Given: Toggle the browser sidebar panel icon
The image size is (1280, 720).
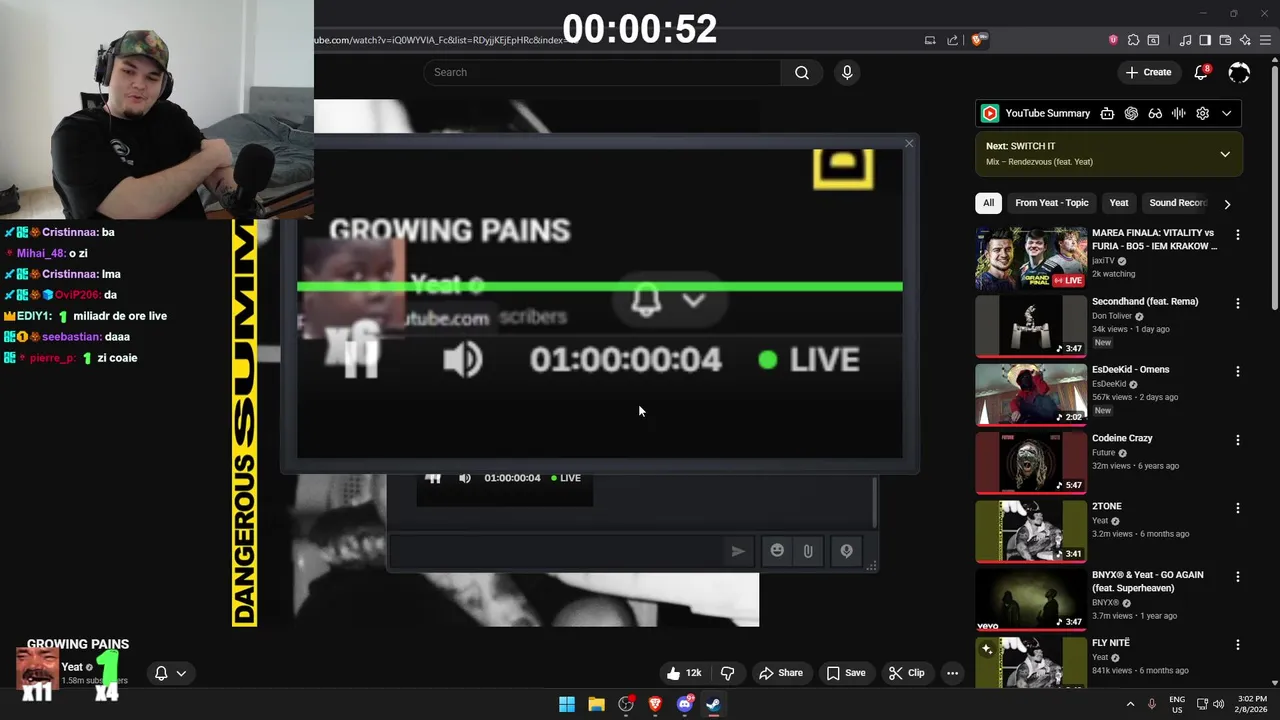Looking at the screenshot, I should coord(1205,40).
